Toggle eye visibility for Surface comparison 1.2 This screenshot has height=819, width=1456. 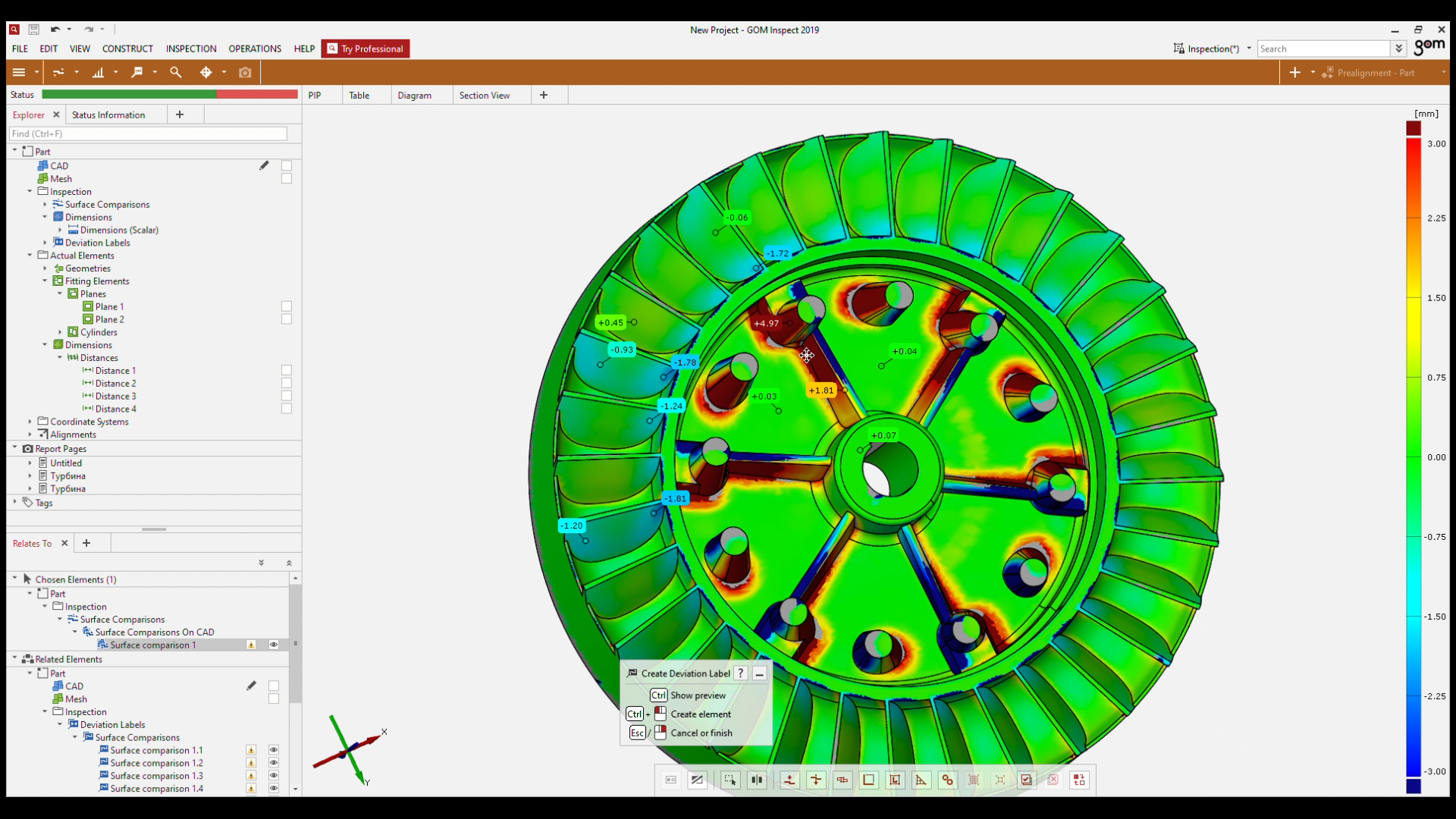[x=274, y=763]
